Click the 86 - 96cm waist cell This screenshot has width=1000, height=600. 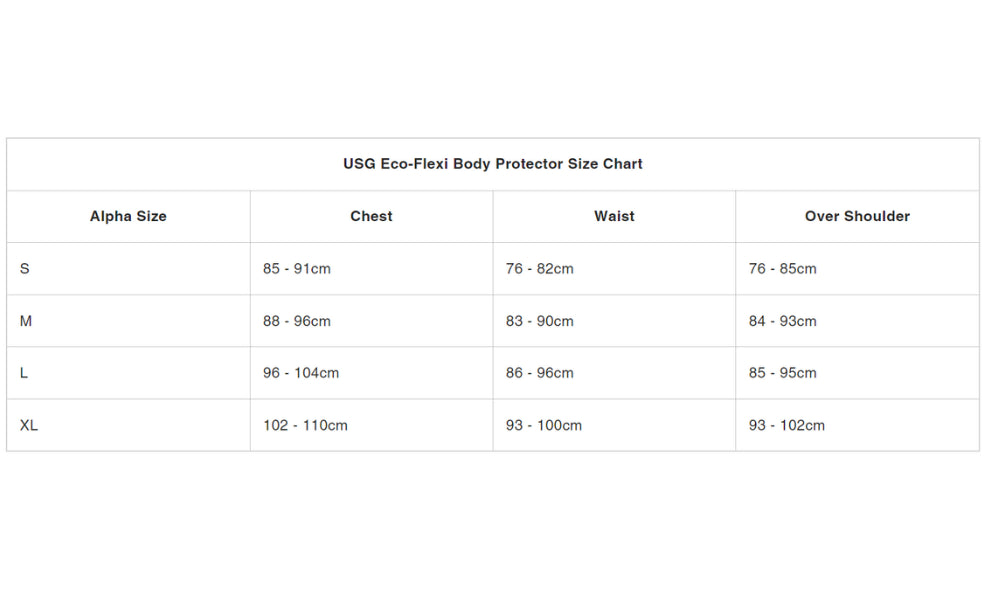(539, 373)
